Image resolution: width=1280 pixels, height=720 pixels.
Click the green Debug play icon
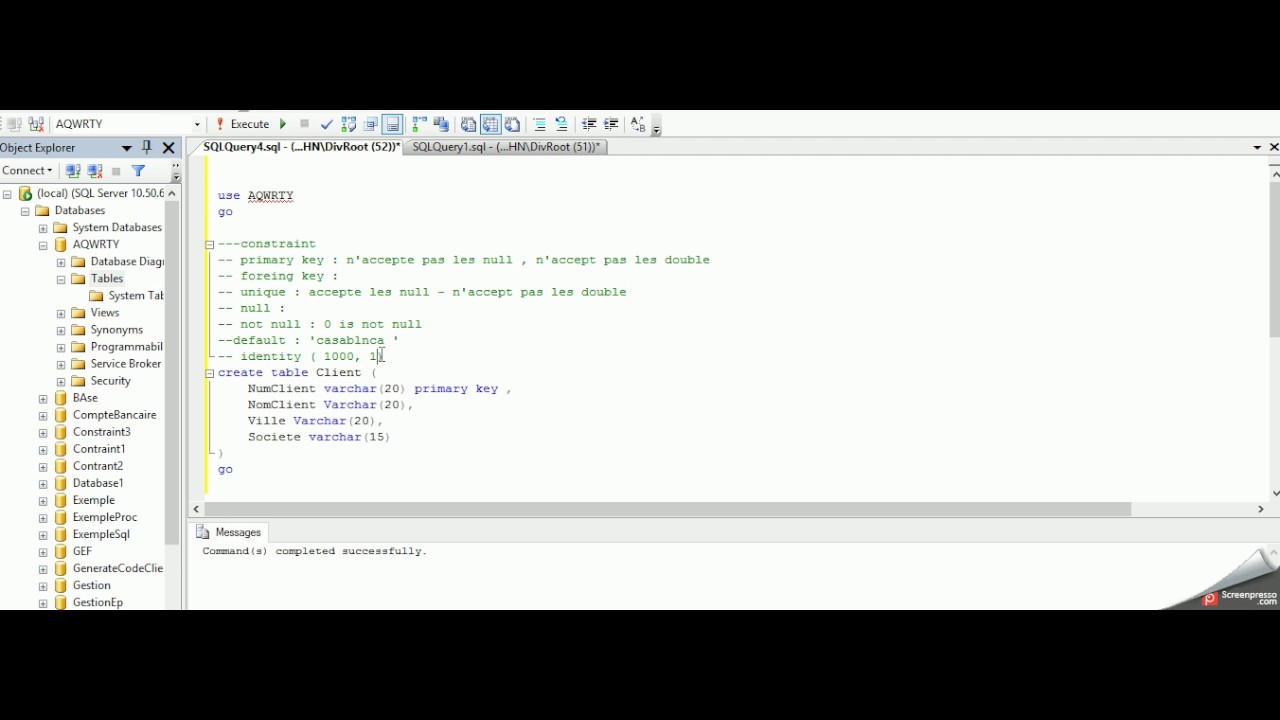pos(283,124)
